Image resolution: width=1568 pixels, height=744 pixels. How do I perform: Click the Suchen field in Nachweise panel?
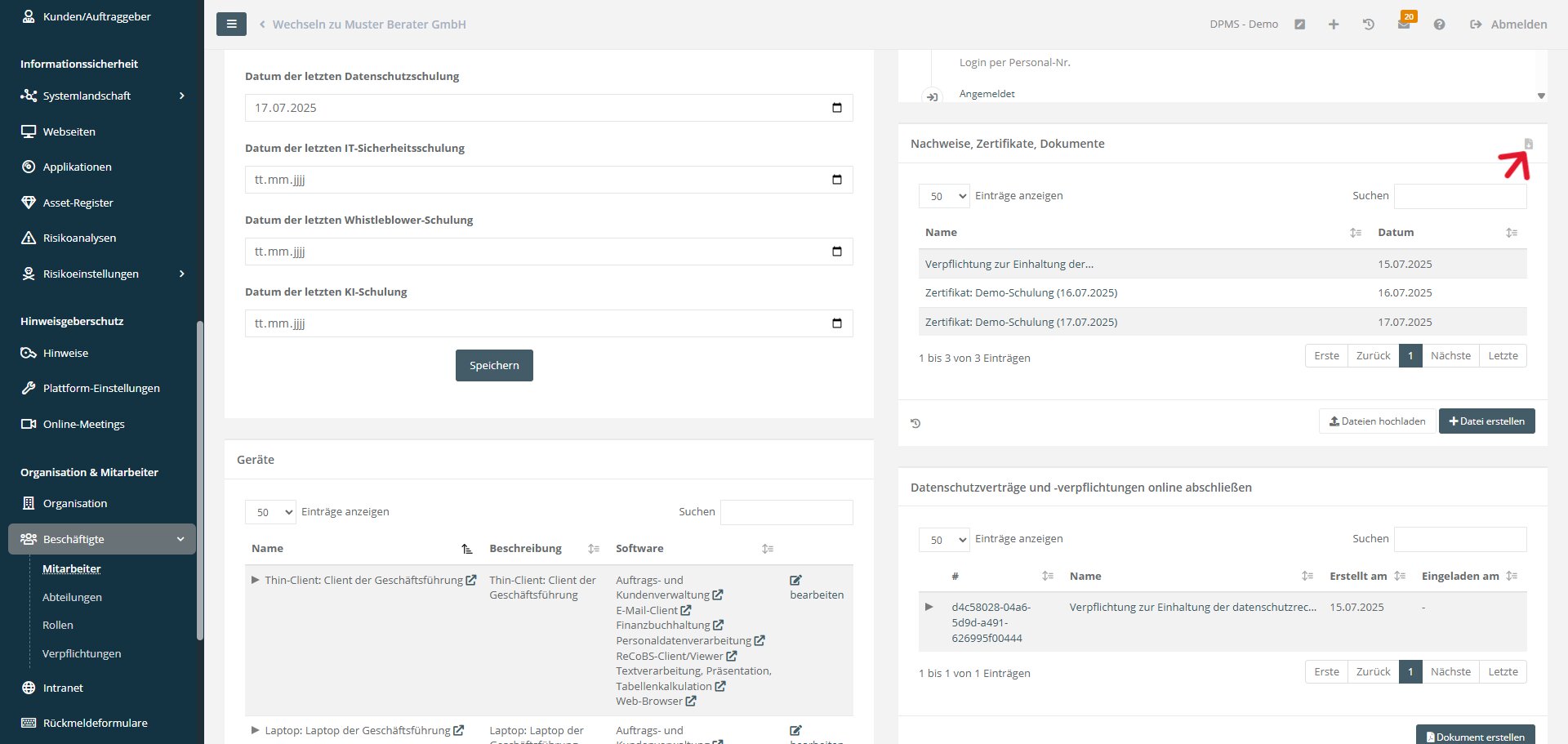1459,196
